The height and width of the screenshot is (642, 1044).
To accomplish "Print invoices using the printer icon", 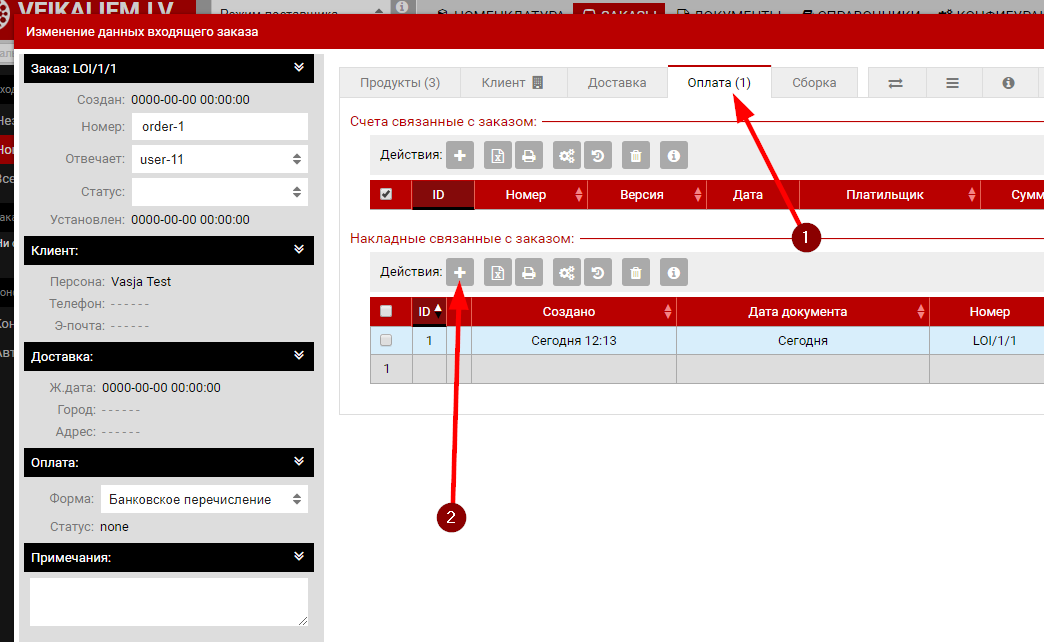I will click(528, 155).
